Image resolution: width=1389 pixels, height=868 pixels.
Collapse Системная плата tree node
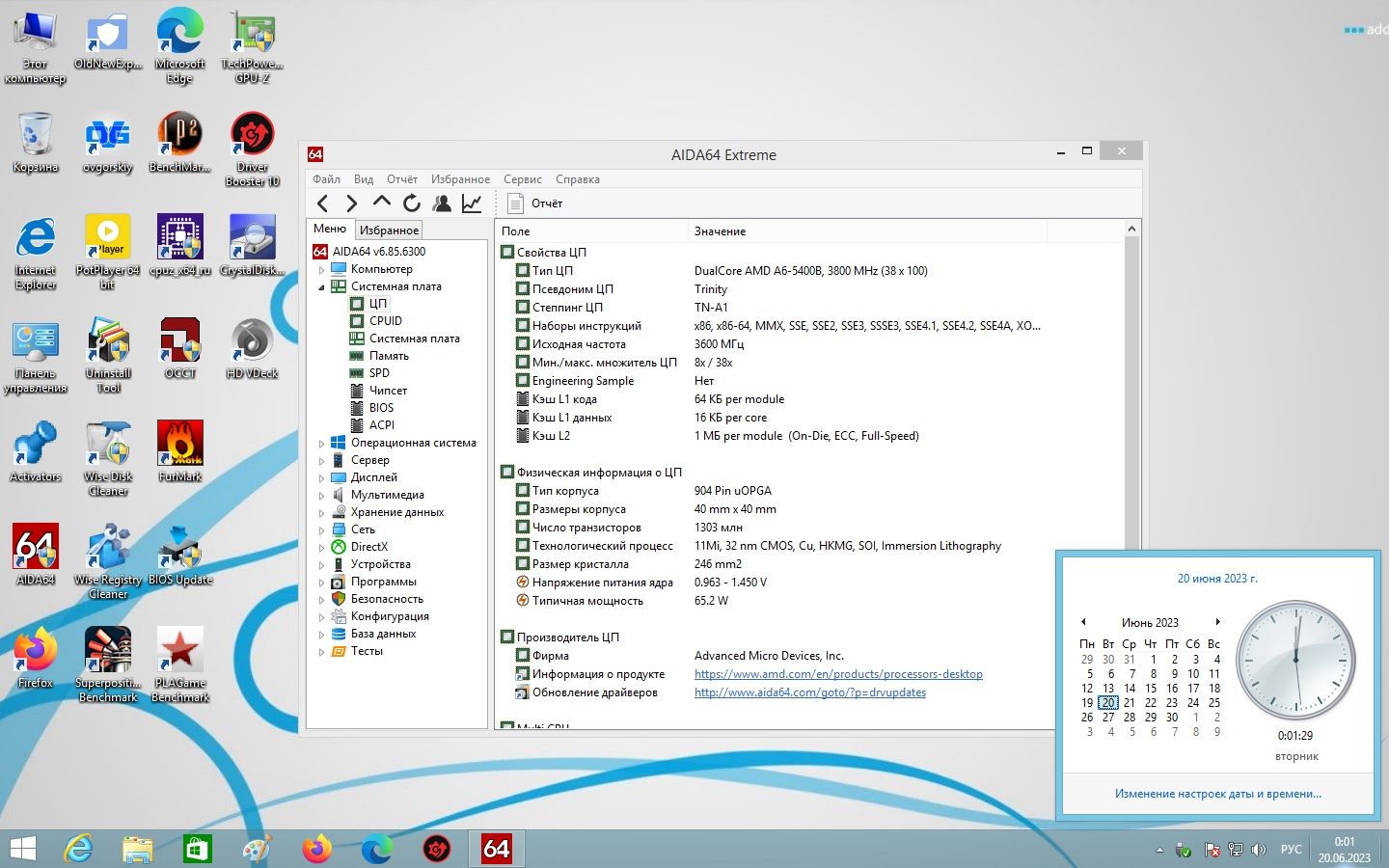(322, 287)
